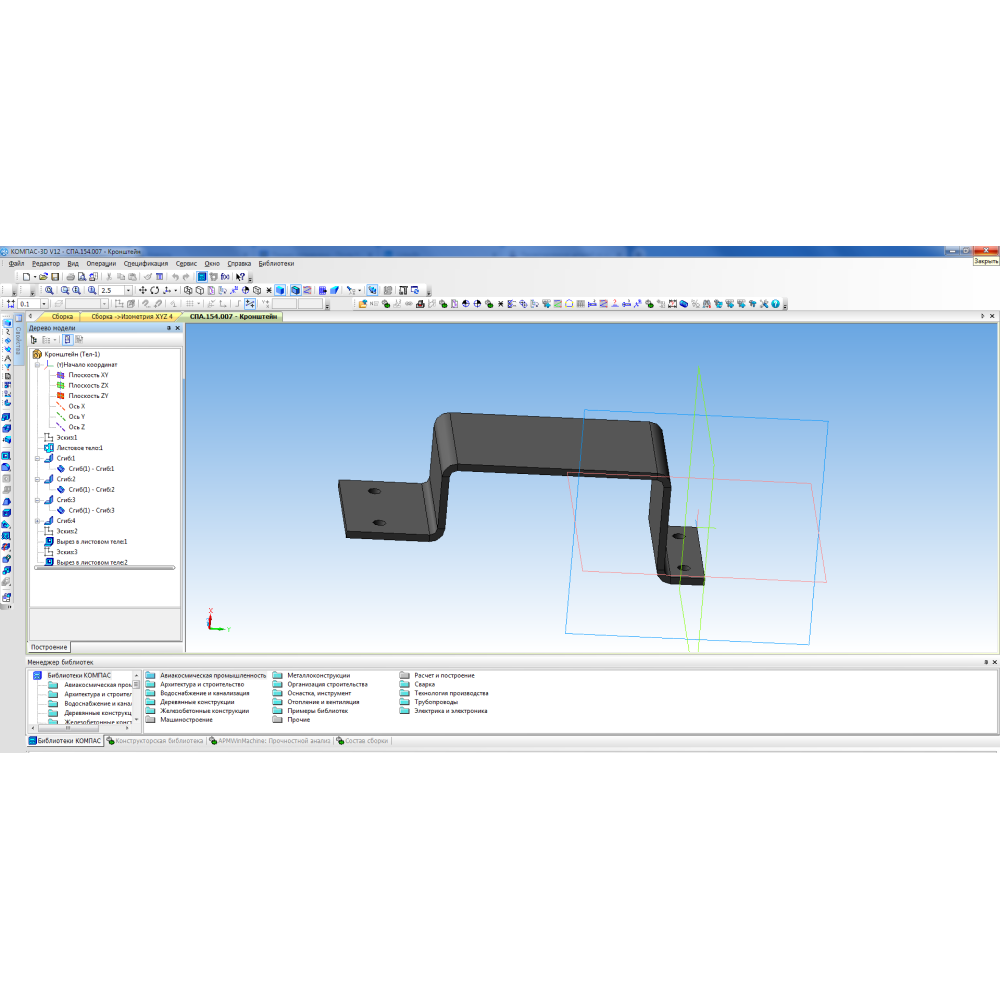This screenshot has height=1000, width=1000.
Task: Click the Save document icon
Action: click(55, 276)
